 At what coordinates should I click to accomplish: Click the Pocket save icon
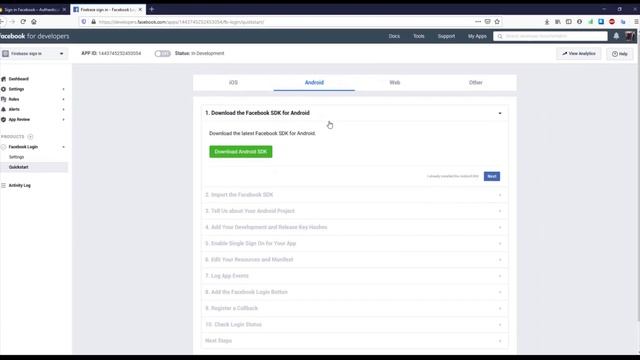488,22
